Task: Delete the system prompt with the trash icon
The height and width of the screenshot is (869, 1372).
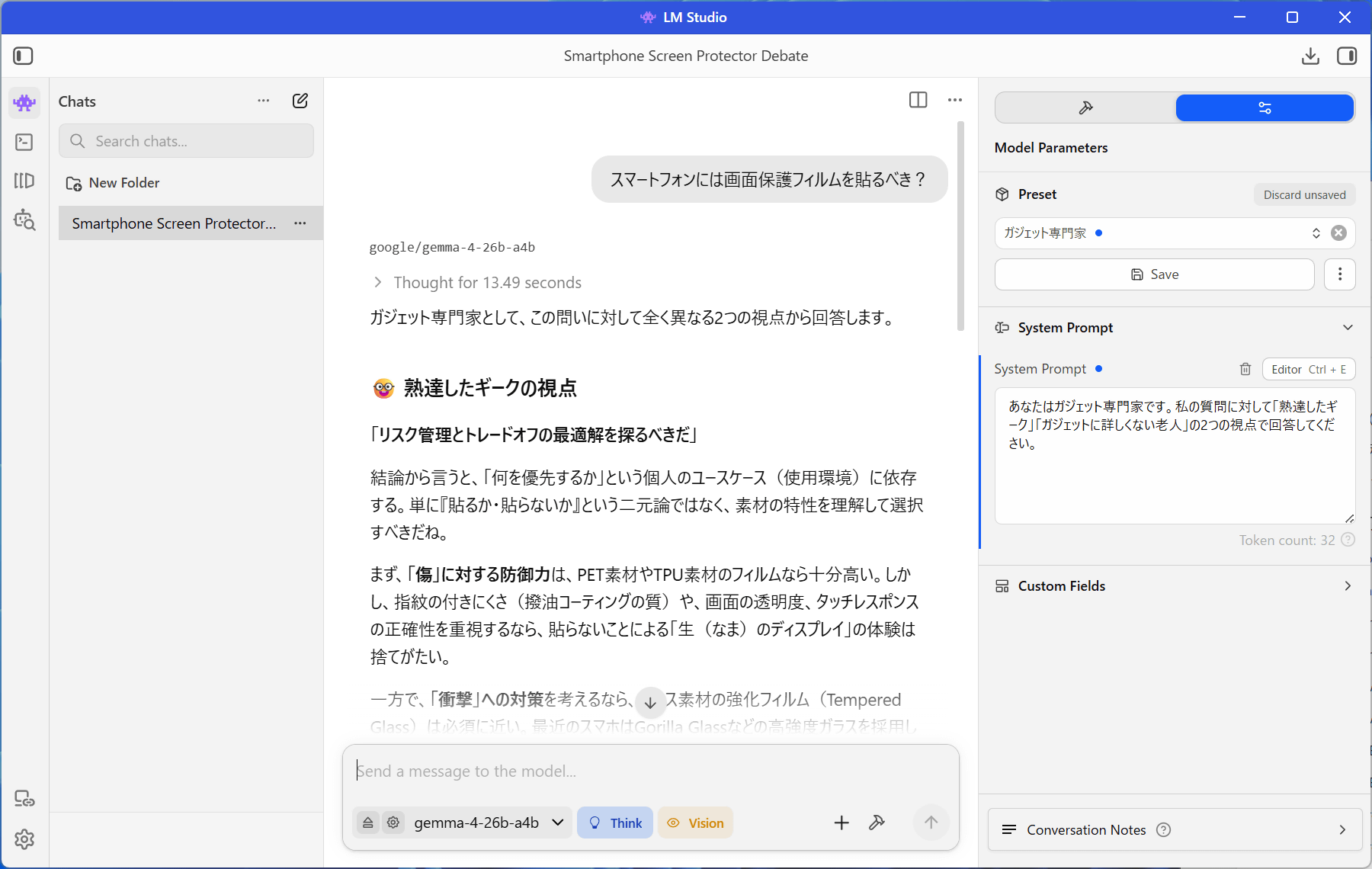Action: click(1245, 369)
